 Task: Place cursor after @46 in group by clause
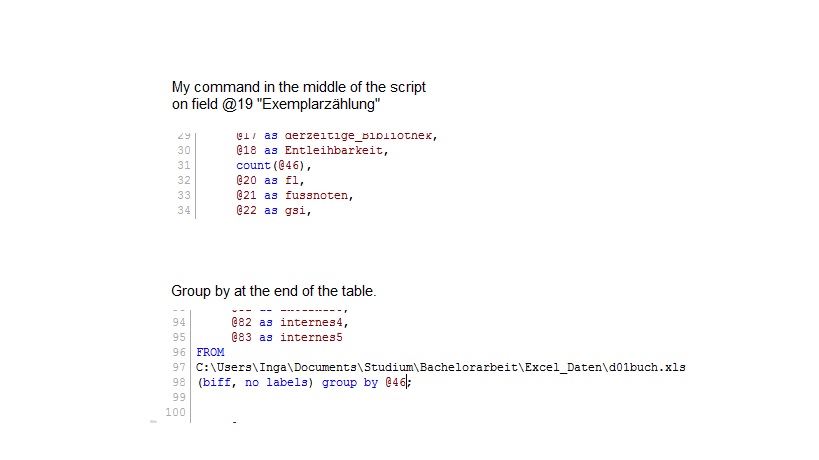pos(407,382)
